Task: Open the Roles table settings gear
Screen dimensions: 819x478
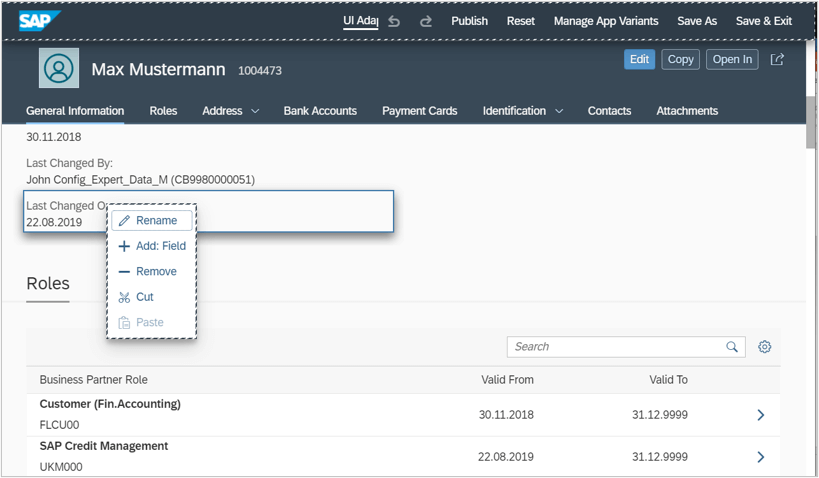Action: pos(765,347)
